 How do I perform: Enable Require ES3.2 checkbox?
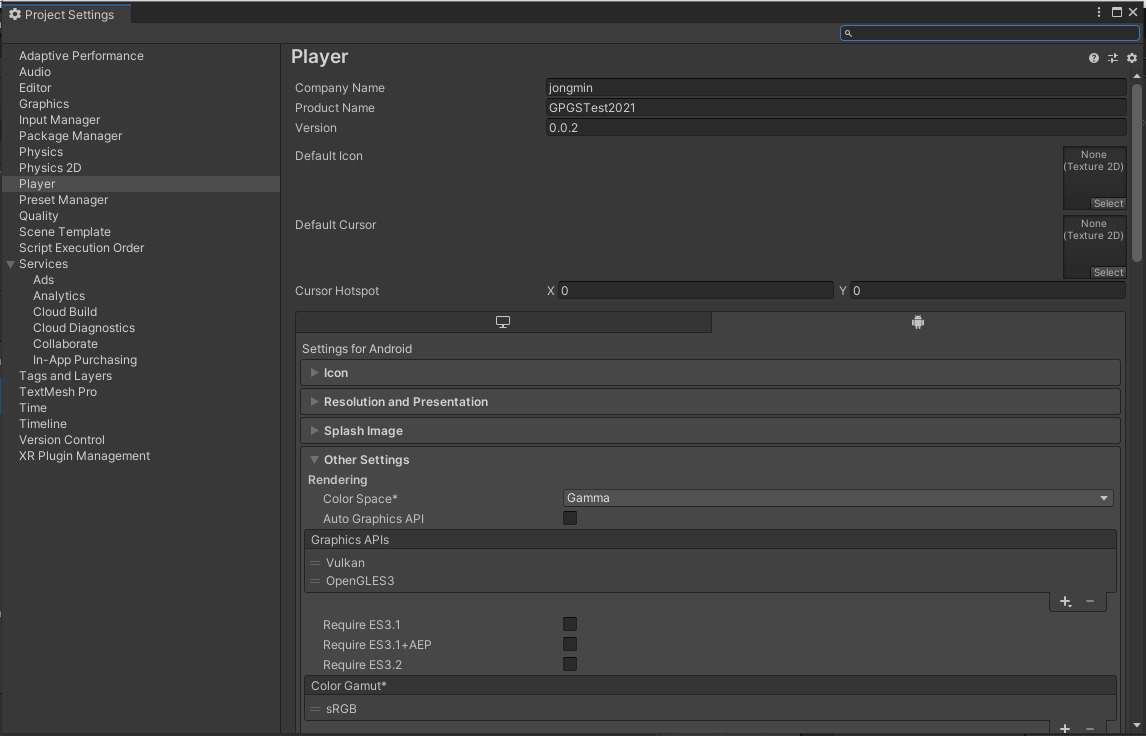[570, 664]
